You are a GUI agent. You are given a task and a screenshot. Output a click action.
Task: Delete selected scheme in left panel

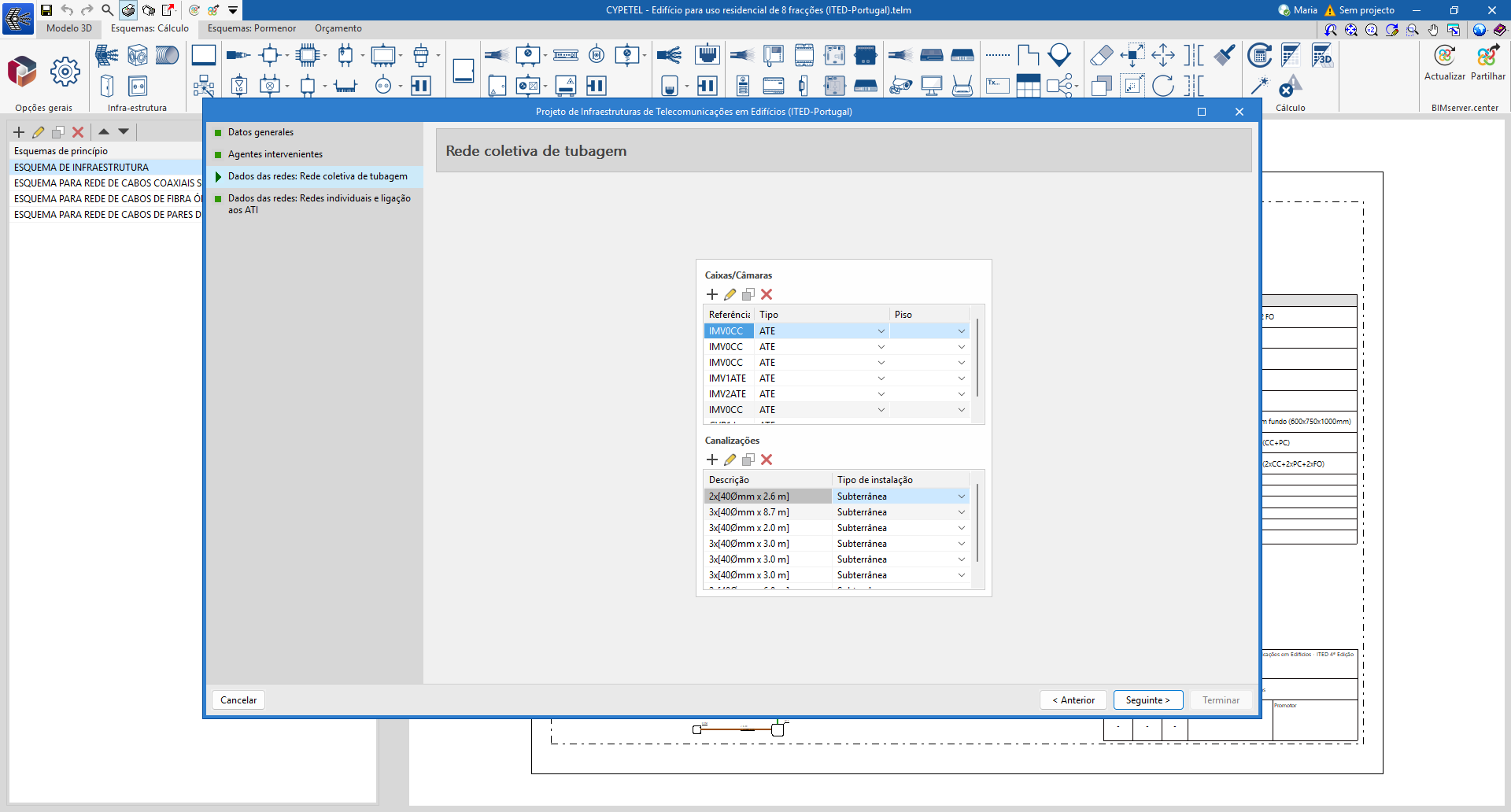point(78,132)
